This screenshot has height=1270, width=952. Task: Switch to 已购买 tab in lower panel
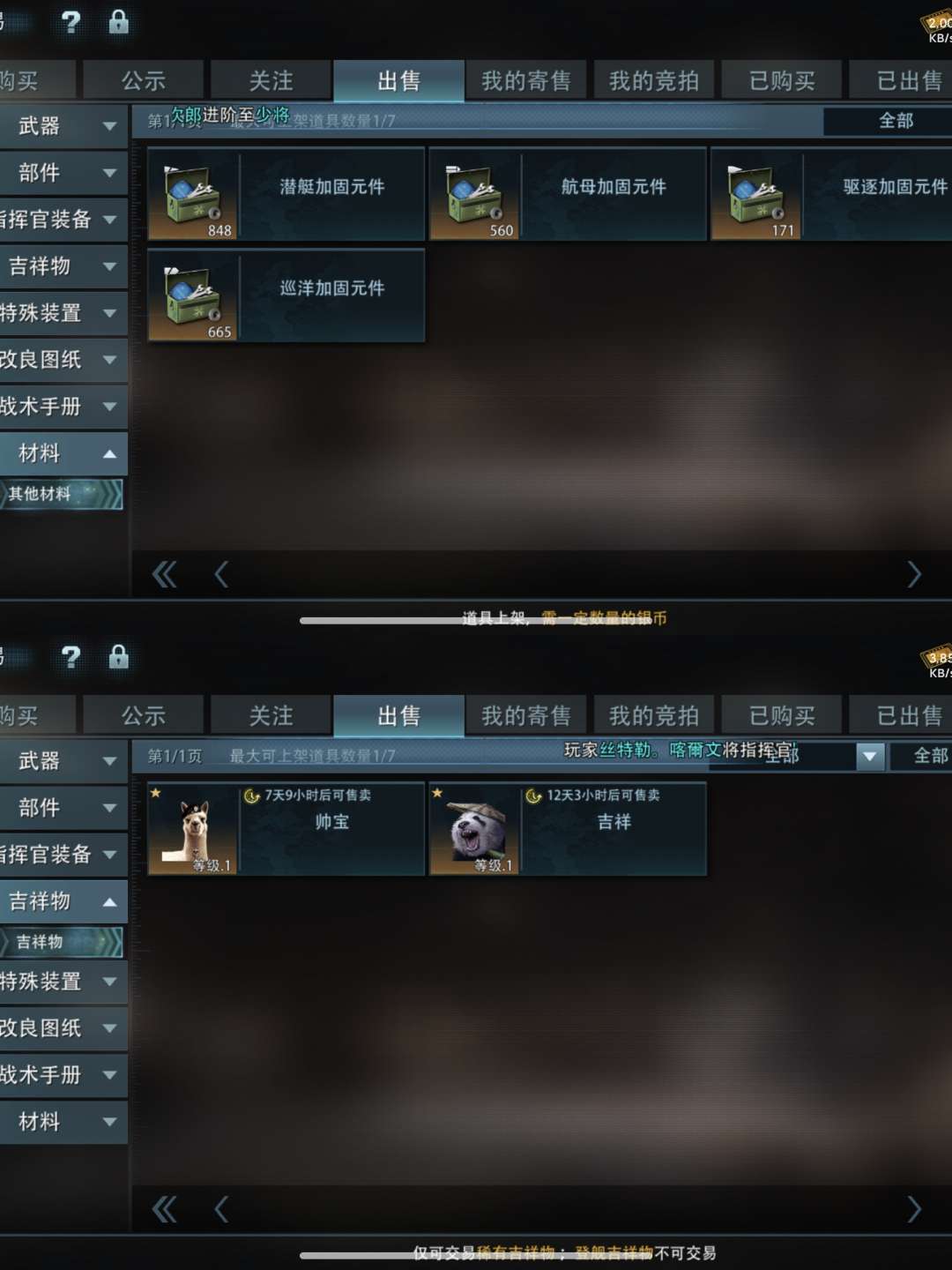782,715
